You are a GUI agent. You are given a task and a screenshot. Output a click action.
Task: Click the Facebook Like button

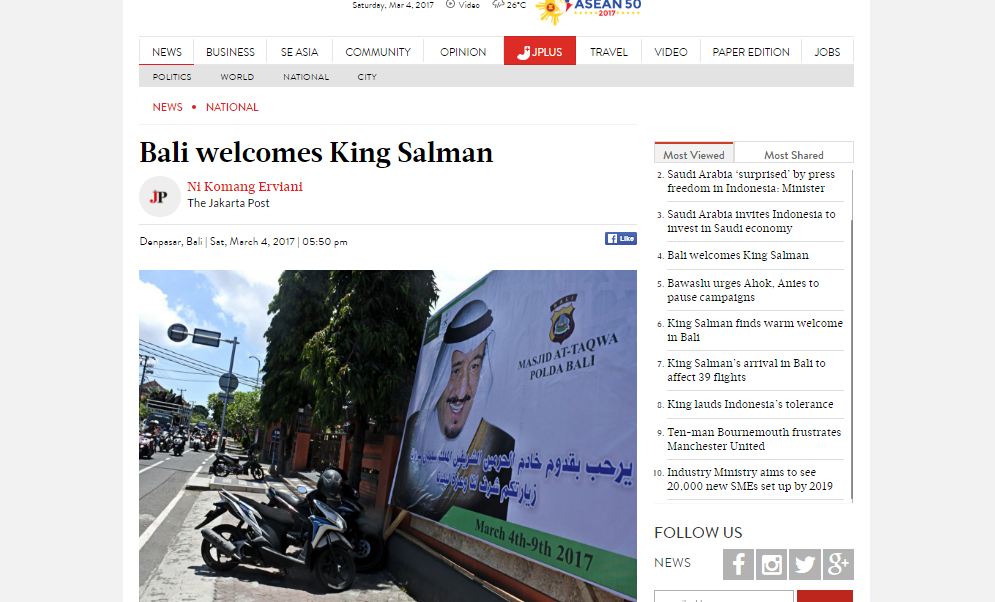pyautogui.click(x=621, y=239)
